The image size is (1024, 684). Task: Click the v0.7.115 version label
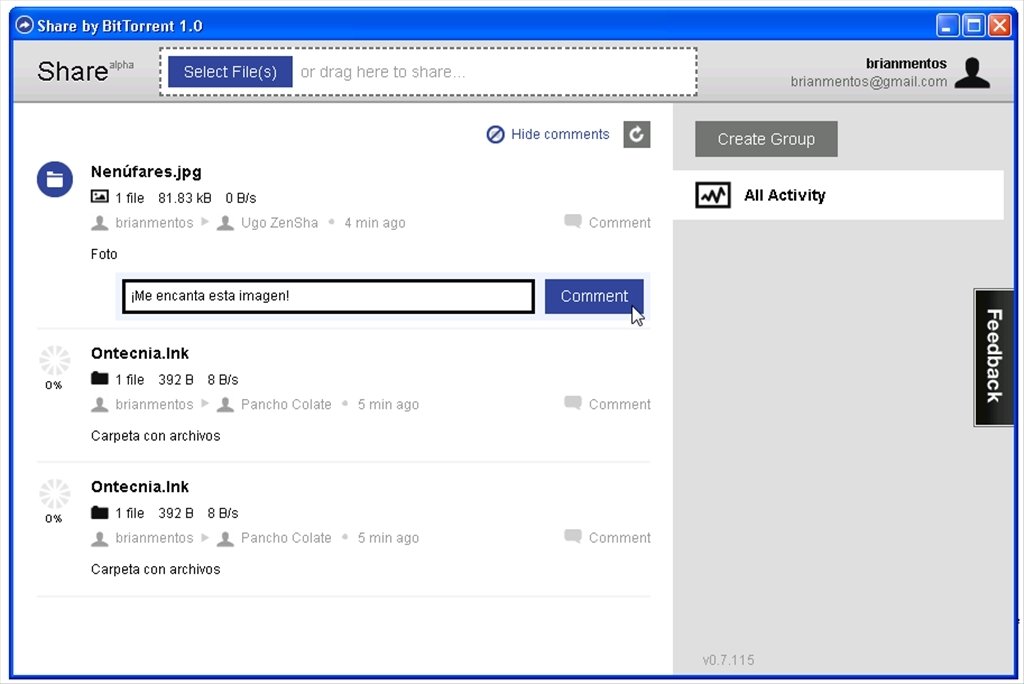(728, 660)
